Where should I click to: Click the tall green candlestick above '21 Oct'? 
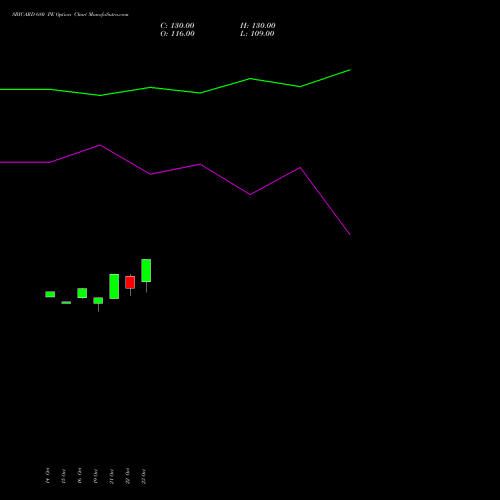114,286
